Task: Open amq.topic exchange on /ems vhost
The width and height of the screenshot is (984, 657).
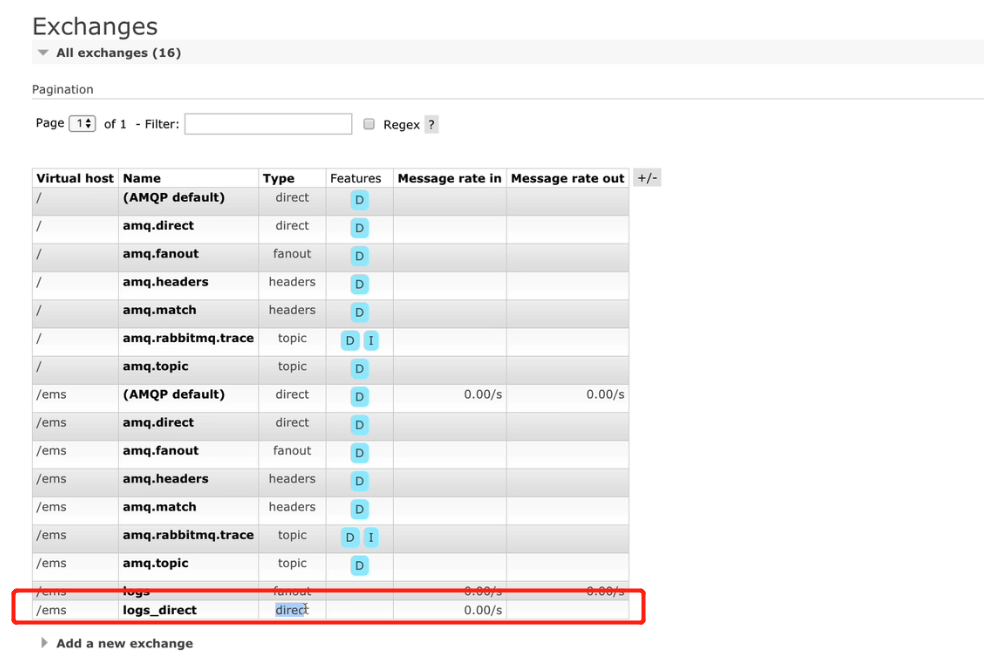Action: point(156,564)
